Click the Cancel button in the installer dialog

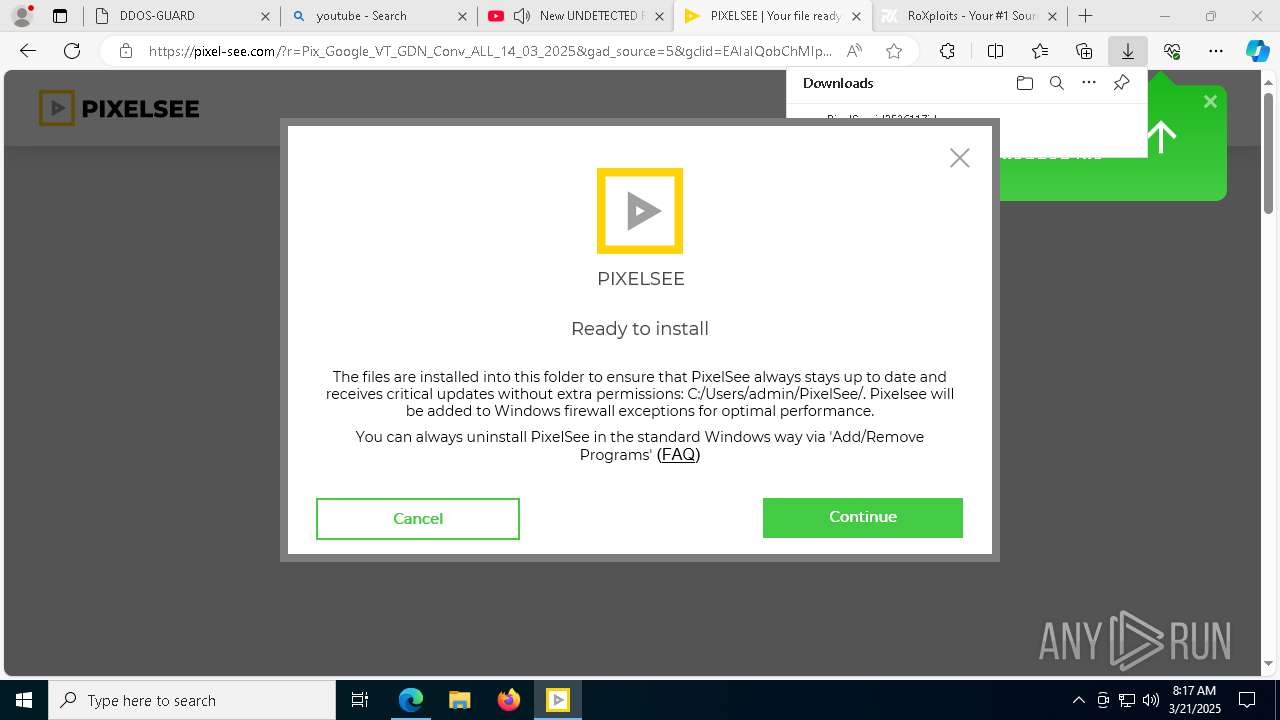point(418,519)
